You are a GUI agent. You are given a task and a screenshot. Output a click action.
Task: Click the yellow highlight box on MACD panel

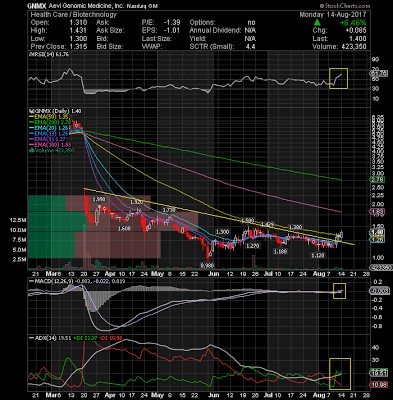click(339, 291)
